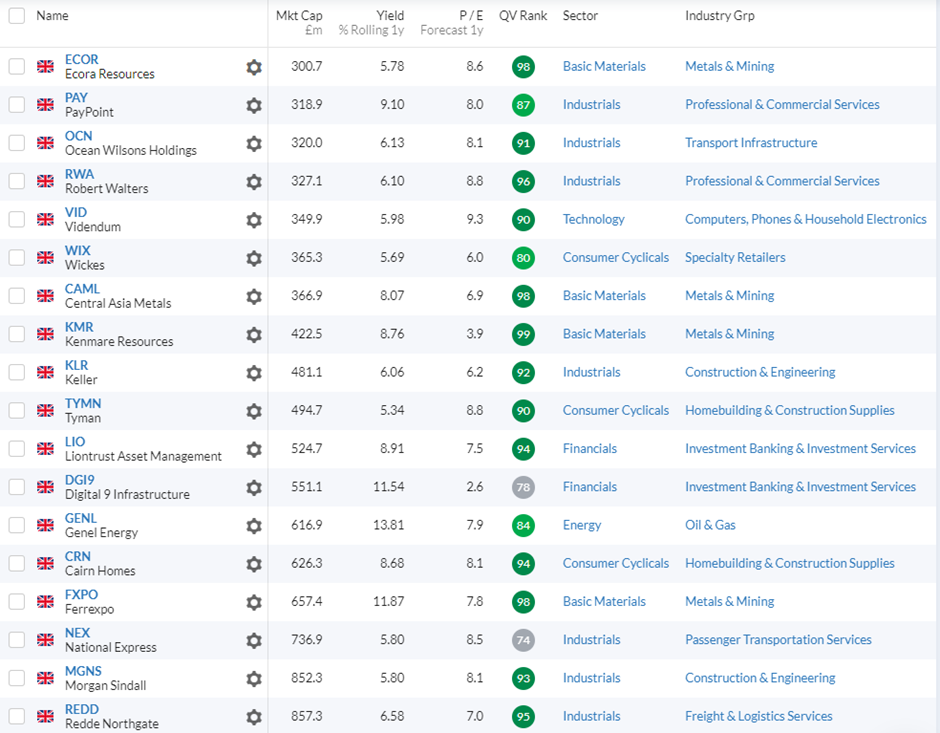Image resolution: width=940 pixels, height=733 pixels.
Task: Click the Passenger Transportation Services link
Action: pos(778,640)
